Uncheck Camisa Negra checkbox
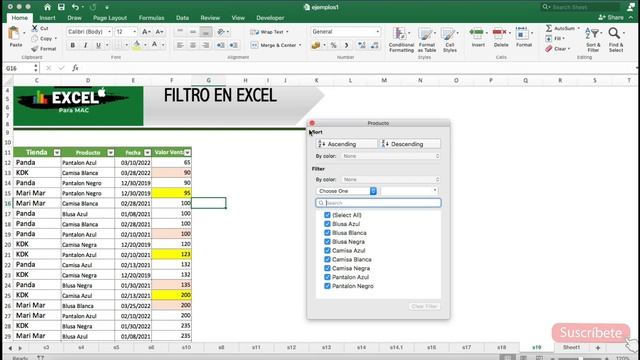The height and width of the screenshot is (360, 640). click(x=327, y=268)
